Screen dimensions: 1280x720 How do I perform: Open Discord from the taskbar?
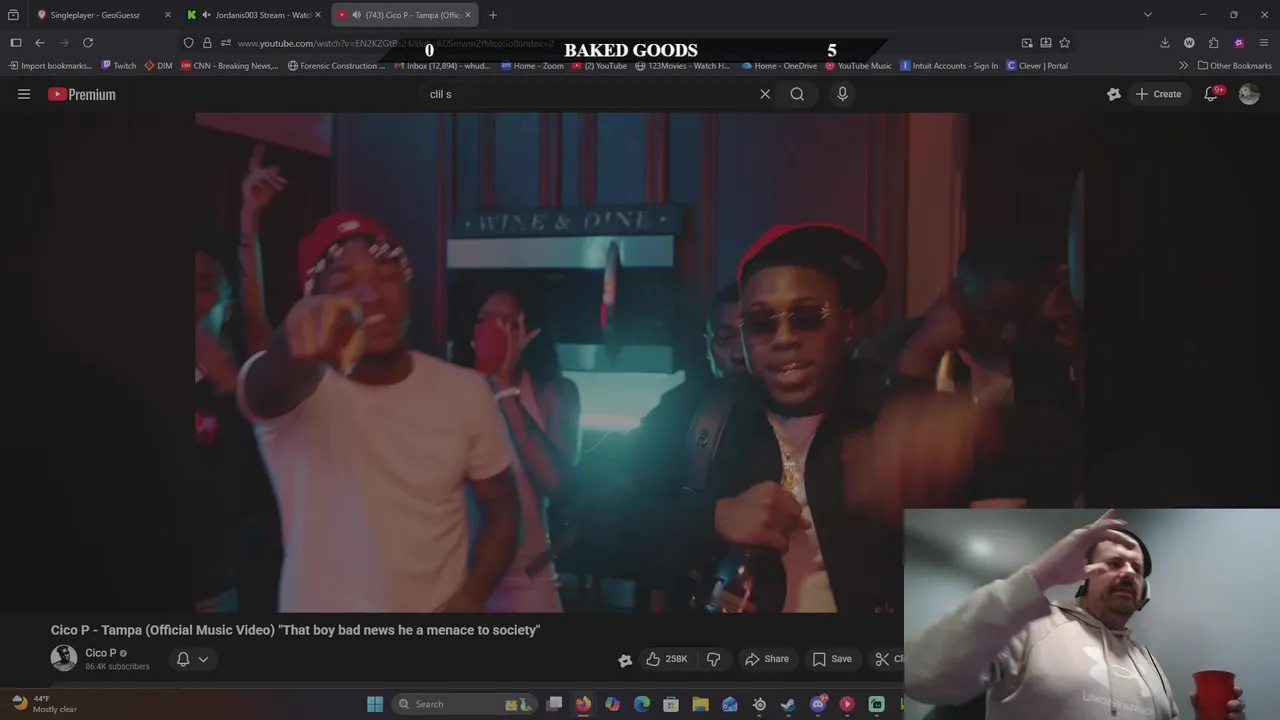[818, 704]
